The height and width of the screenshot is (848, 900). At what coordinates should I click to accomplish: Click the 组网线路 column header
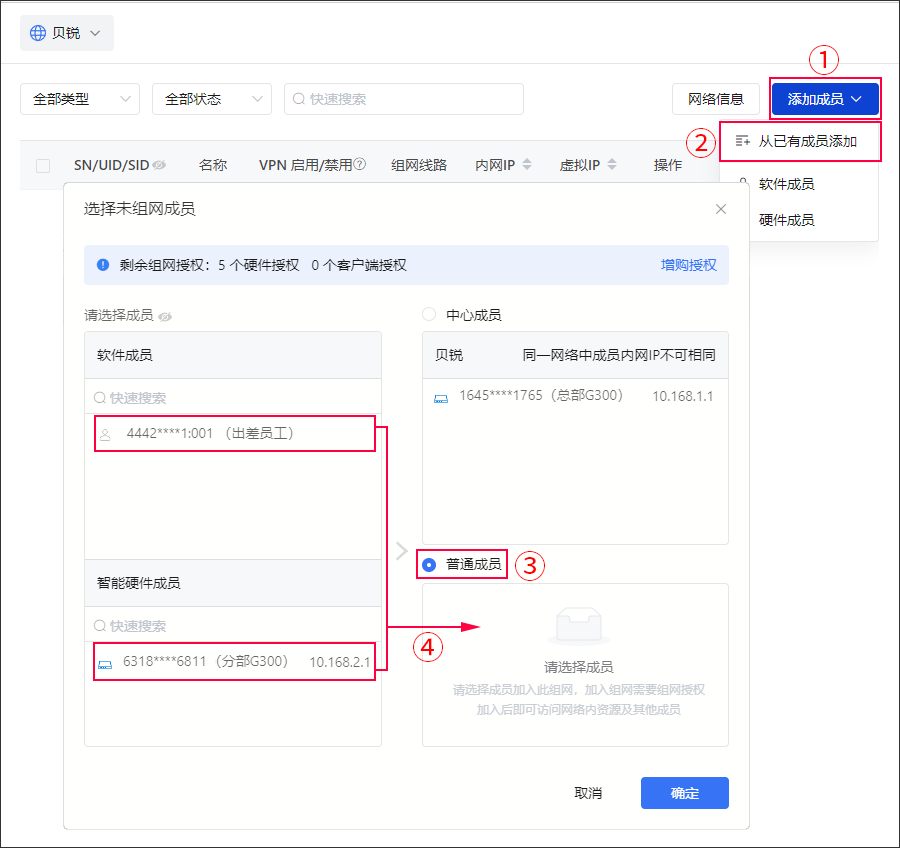pos(419,165)
